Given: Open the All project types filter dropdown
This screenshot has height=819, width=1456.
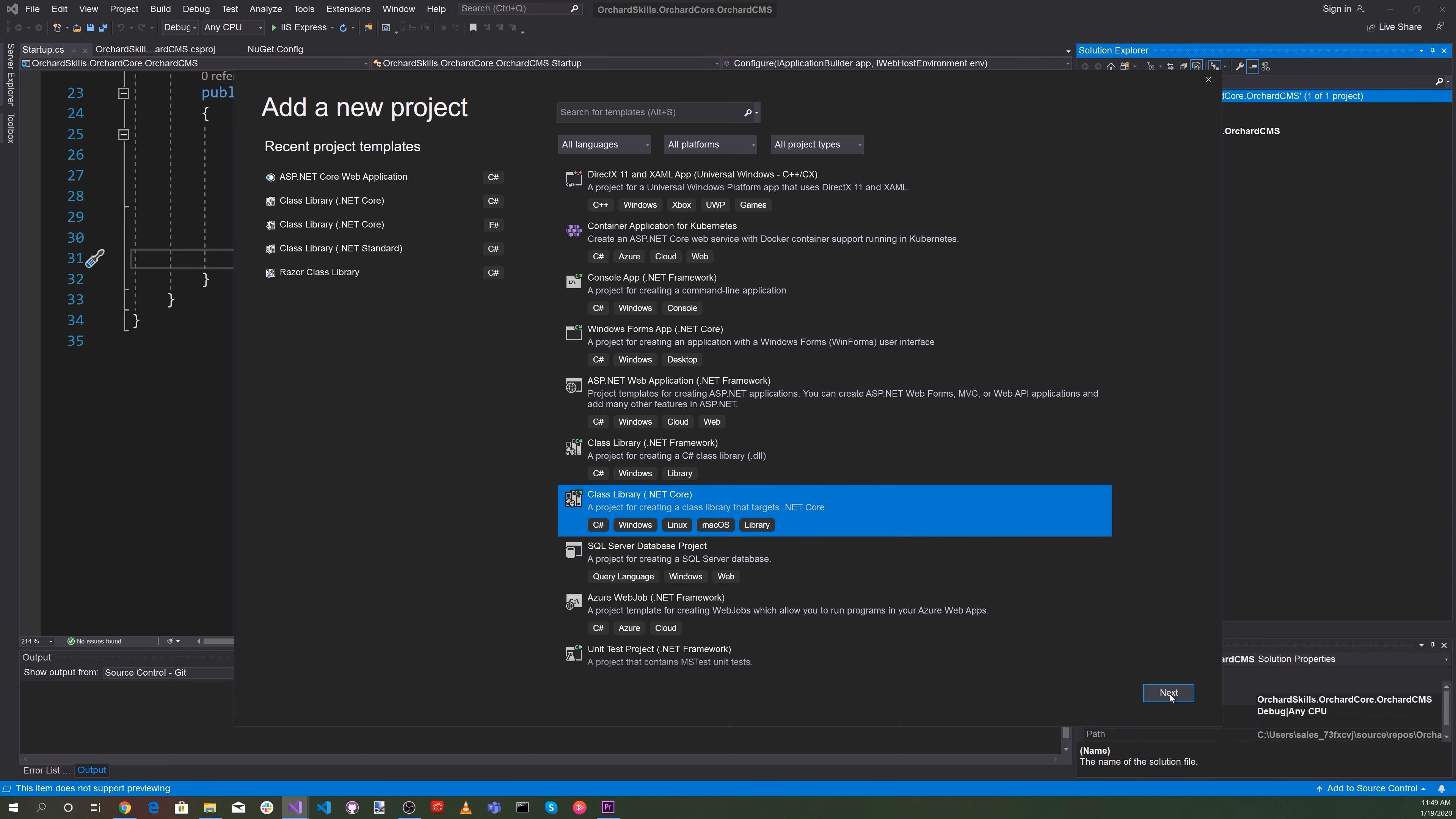Looking at the screenshot, I should pyautogui.click(x=817, y=145).
